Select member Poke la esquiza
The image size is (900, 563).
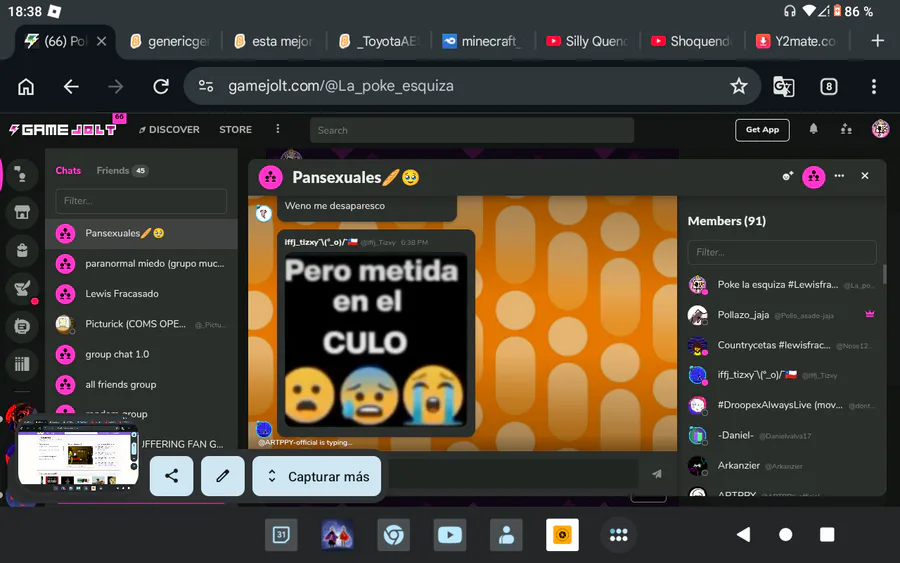coord(782,285)
